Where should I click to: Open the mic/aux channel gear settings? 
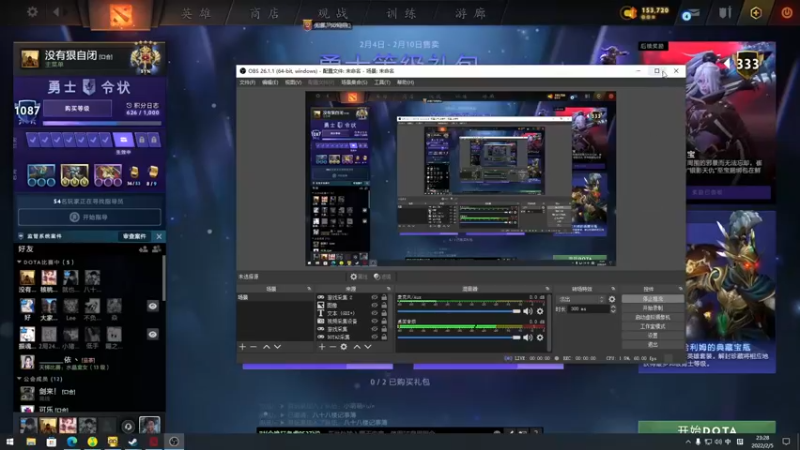coord(540,311)
